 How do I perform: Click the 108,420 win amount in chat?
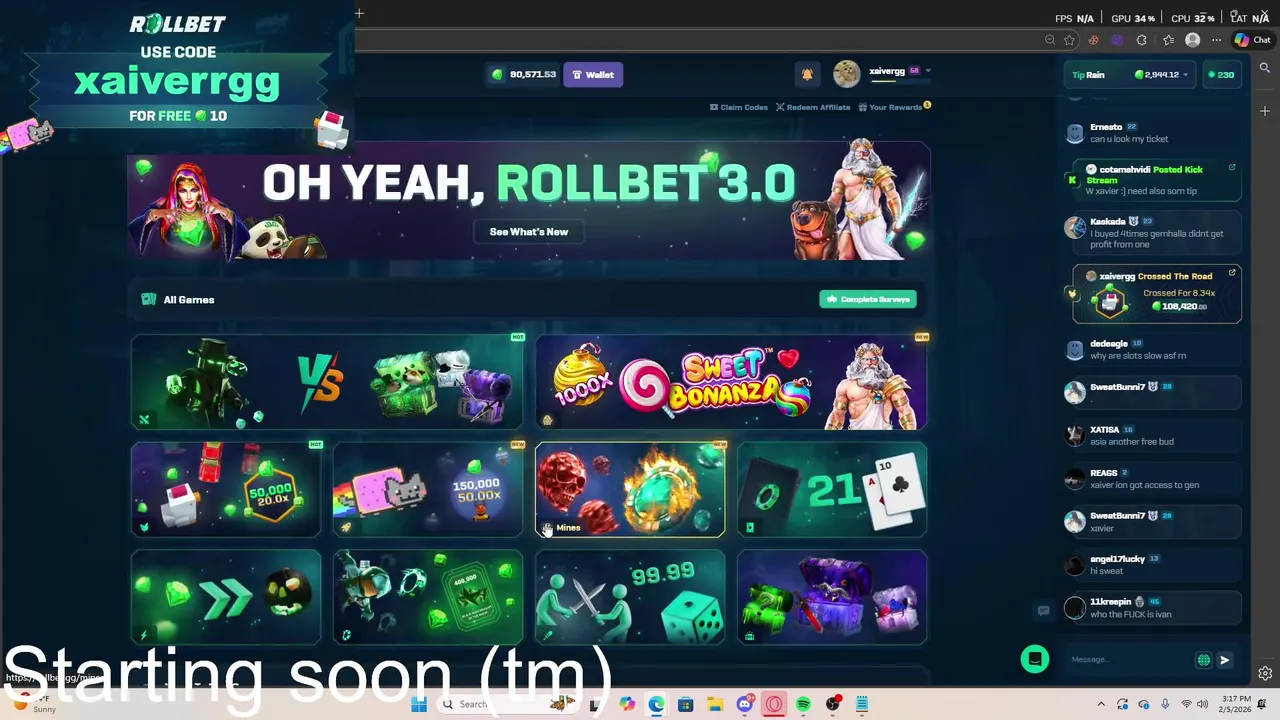(1180, 306)
